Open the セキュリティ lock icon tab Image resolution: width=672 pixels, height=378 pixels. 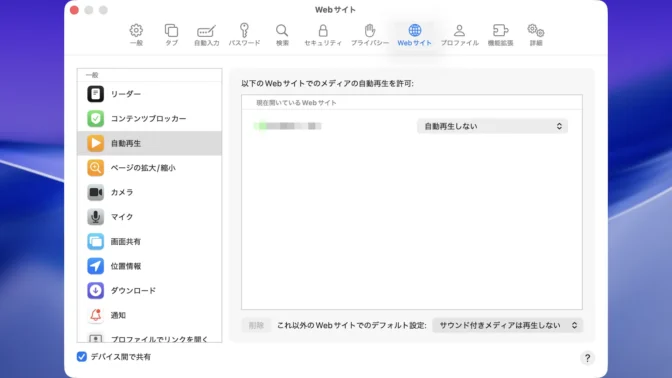click(323, 35)
